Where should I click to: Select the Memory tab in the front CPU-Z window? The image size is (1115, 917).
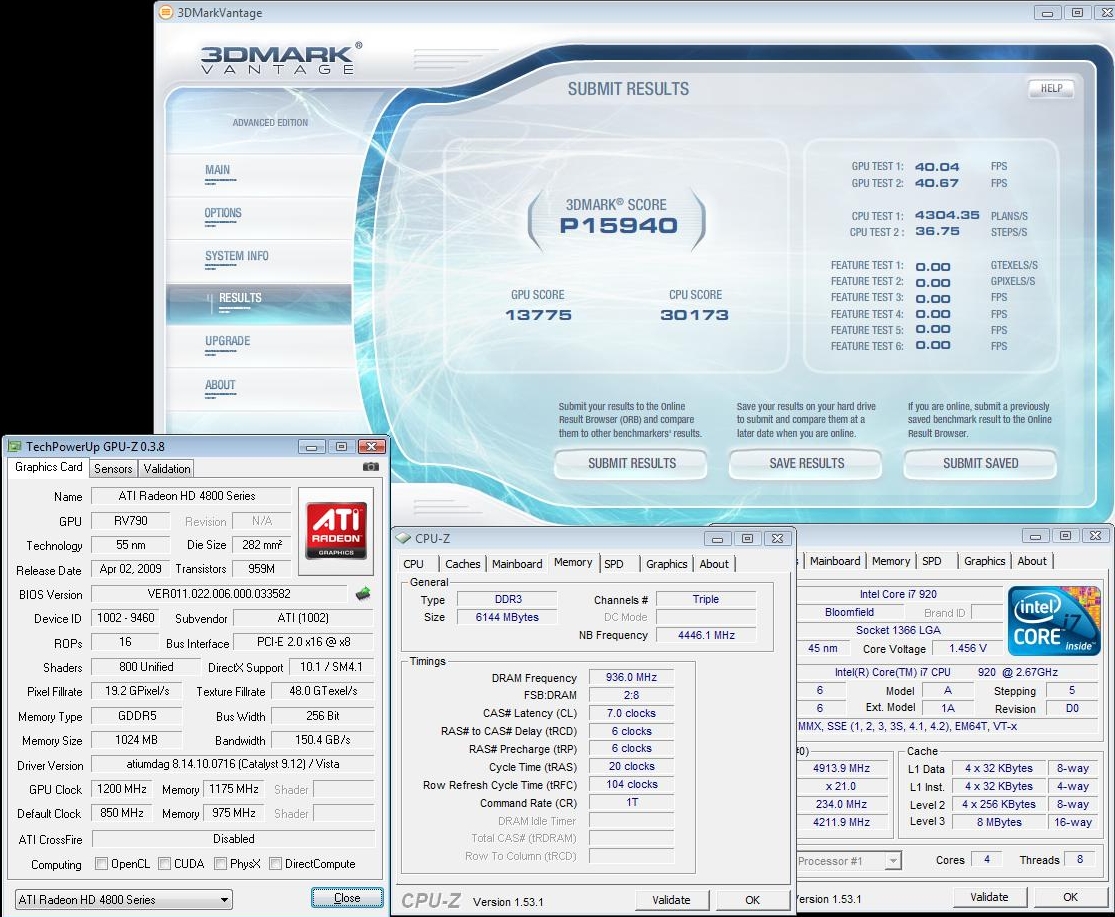[573, 562]
